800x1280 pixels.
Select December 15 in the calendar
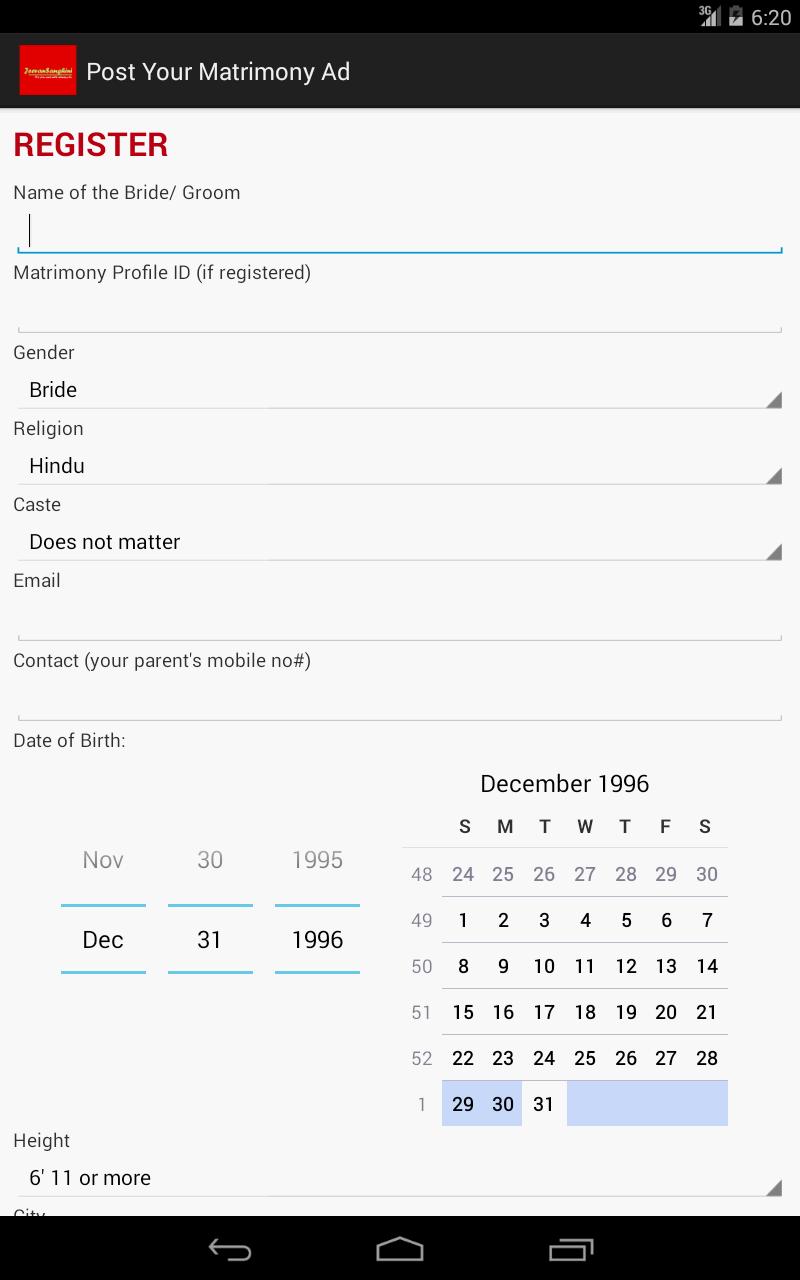(463, 1012)
